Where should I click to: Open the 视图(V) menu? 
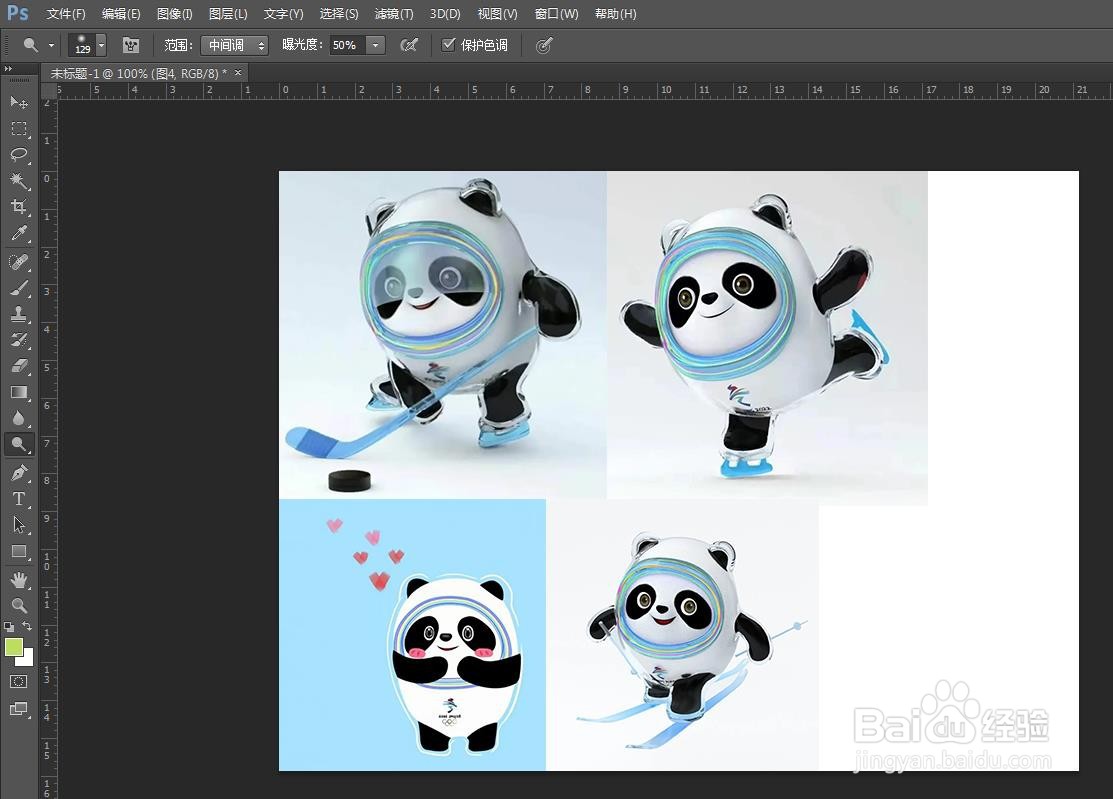[498, 13]
